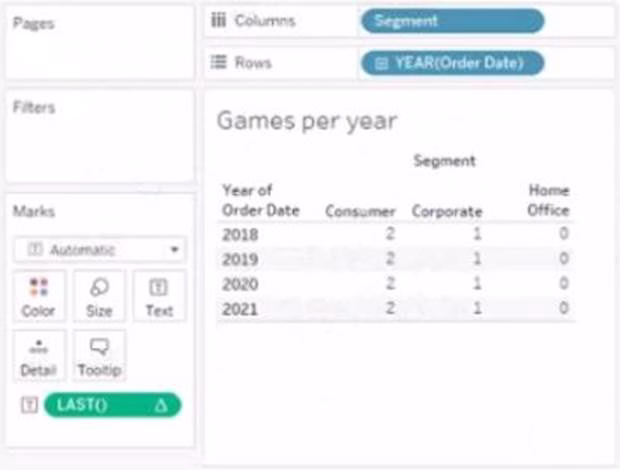Viewport: 620px width, 470px height.
Task: Open the Detail marks card
Action: pyautogui.click(x=39, y=349)
